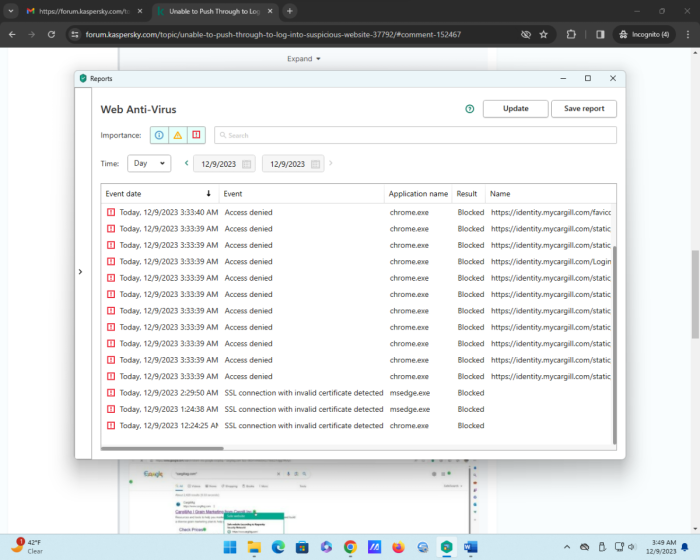This screenshot has height=560, width=700.
Task: Toggle the warning importance filter icon
Action: pyautogui.click(x=178, y=135)
